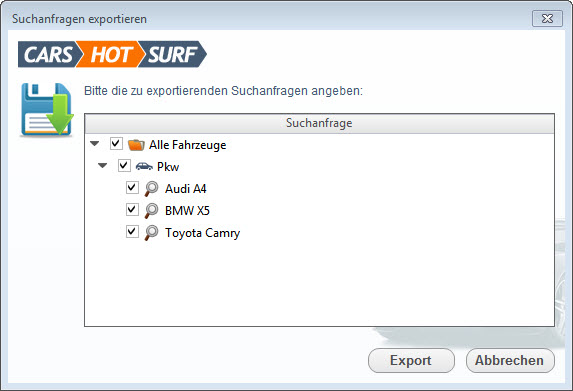Click the magnifier icon beside Audi A4
This screenshot has width=573, height=391.
pyautogui.click(x=151, y=189)
